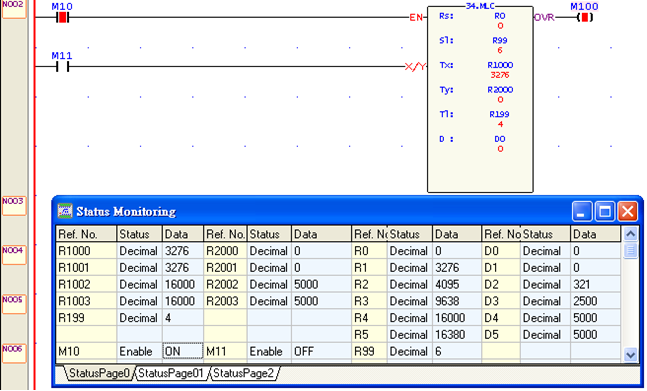Select the R5 data value 16380
The width and height of the screenshot is (647, 391).
click(457, 334)
